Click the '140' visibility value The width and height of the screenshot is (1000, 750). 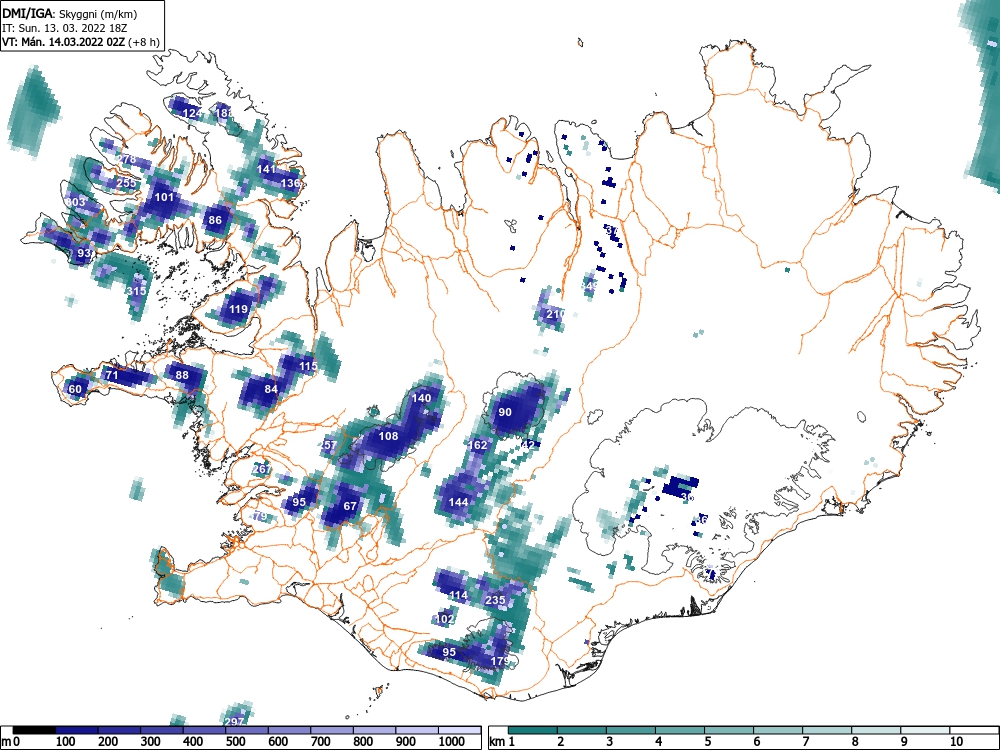(421, 398)
